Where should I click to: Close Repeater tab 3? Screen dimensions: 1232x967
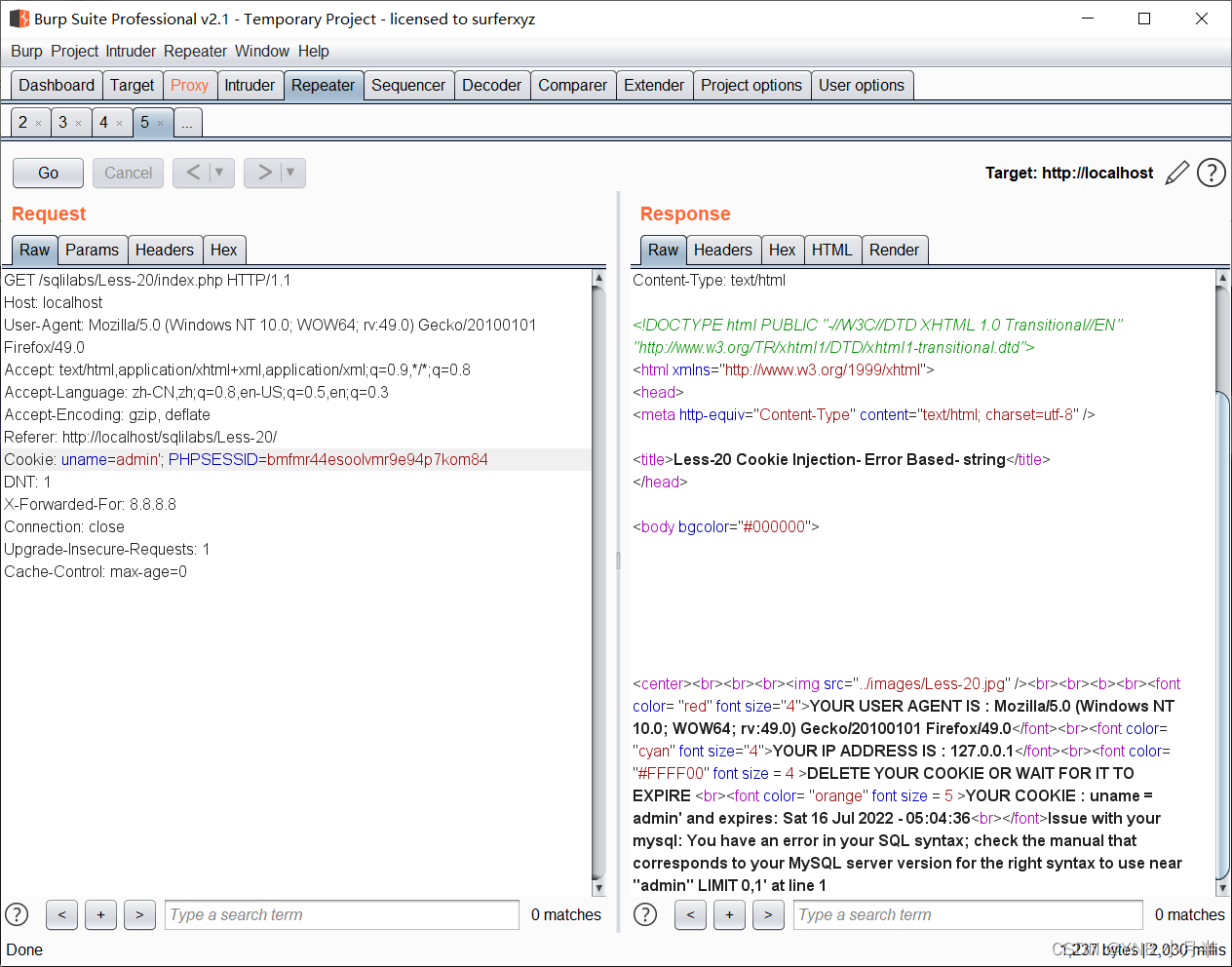tap(79, 124)
